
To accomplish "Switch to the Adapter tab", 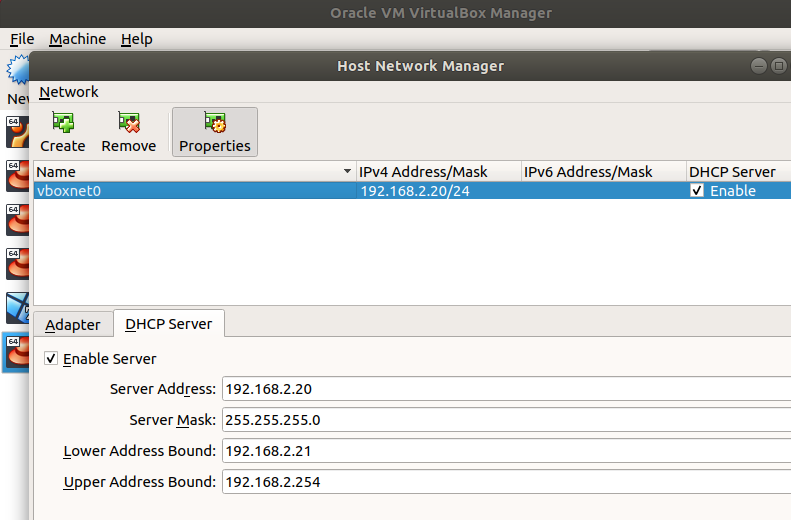I will (73, 324).
